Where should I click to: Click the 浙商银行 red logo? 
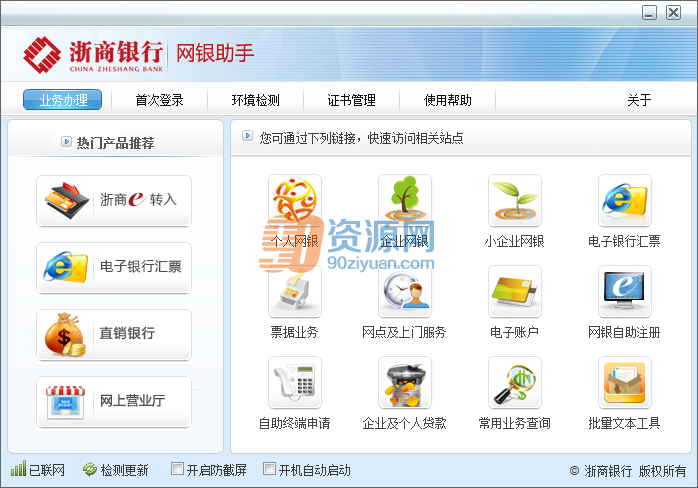point(42,55)
